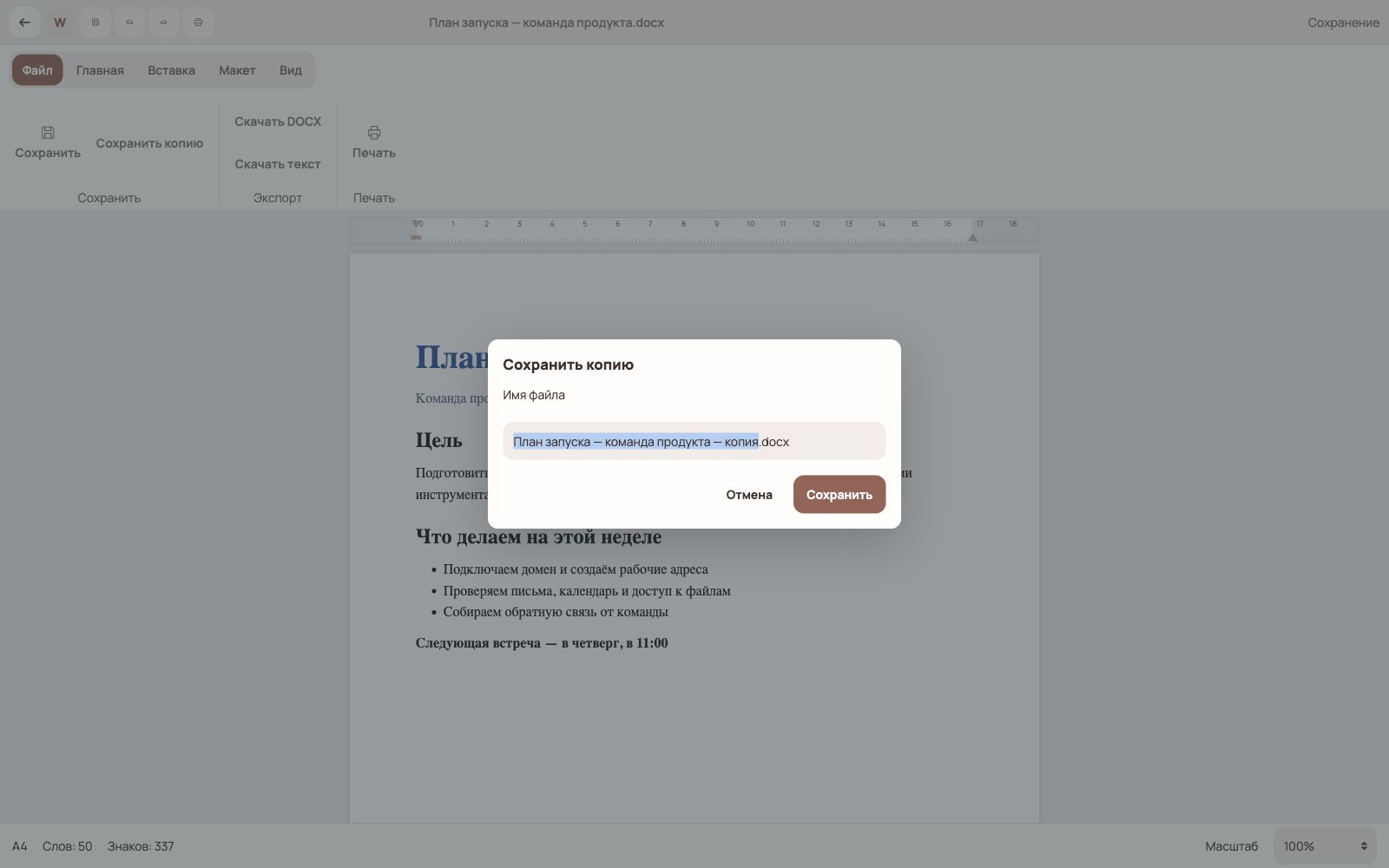This screenshot has height=868, width=1389.
Task: Click the undo icon in title bar
Action: [x=129, y=23]
